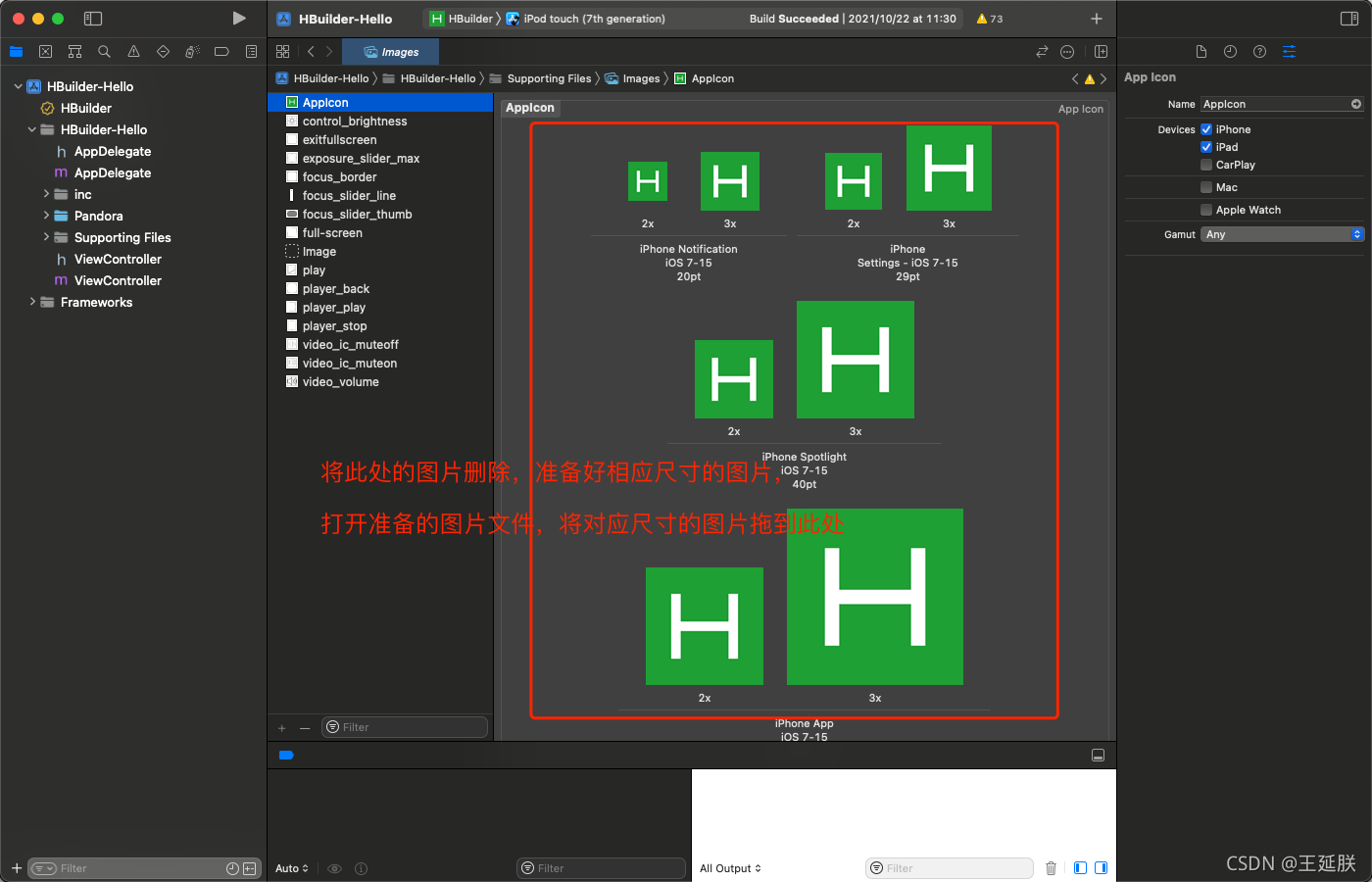This screenshot has width=1372, height=882.
Task: Open the All Output dropdown
Action: click(730, 868)
